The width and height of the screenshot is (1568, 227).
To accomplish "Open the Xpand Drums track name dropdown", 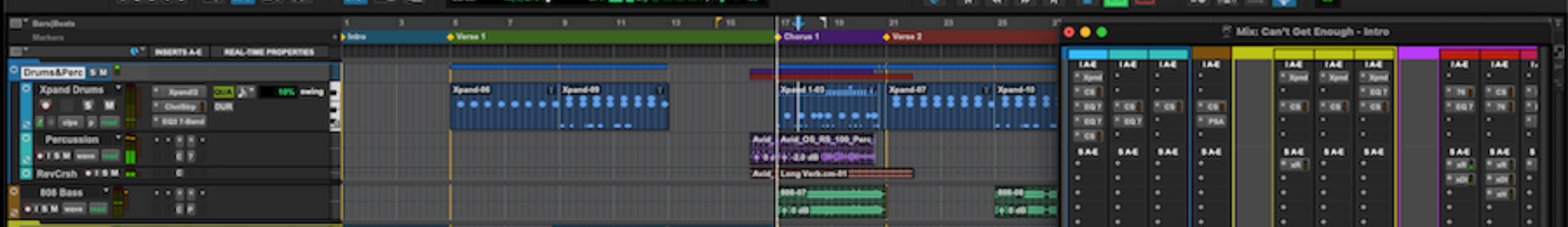I will point(118,89).
